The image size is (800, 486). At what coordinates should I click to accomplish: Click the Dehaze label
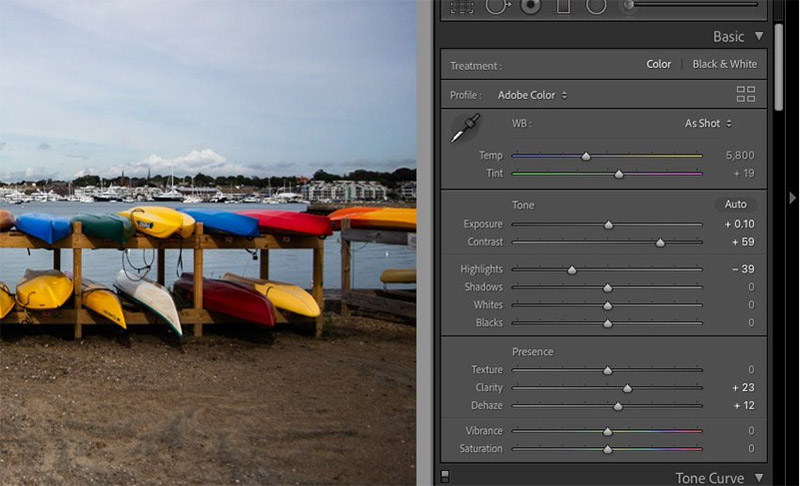point(487,405)
